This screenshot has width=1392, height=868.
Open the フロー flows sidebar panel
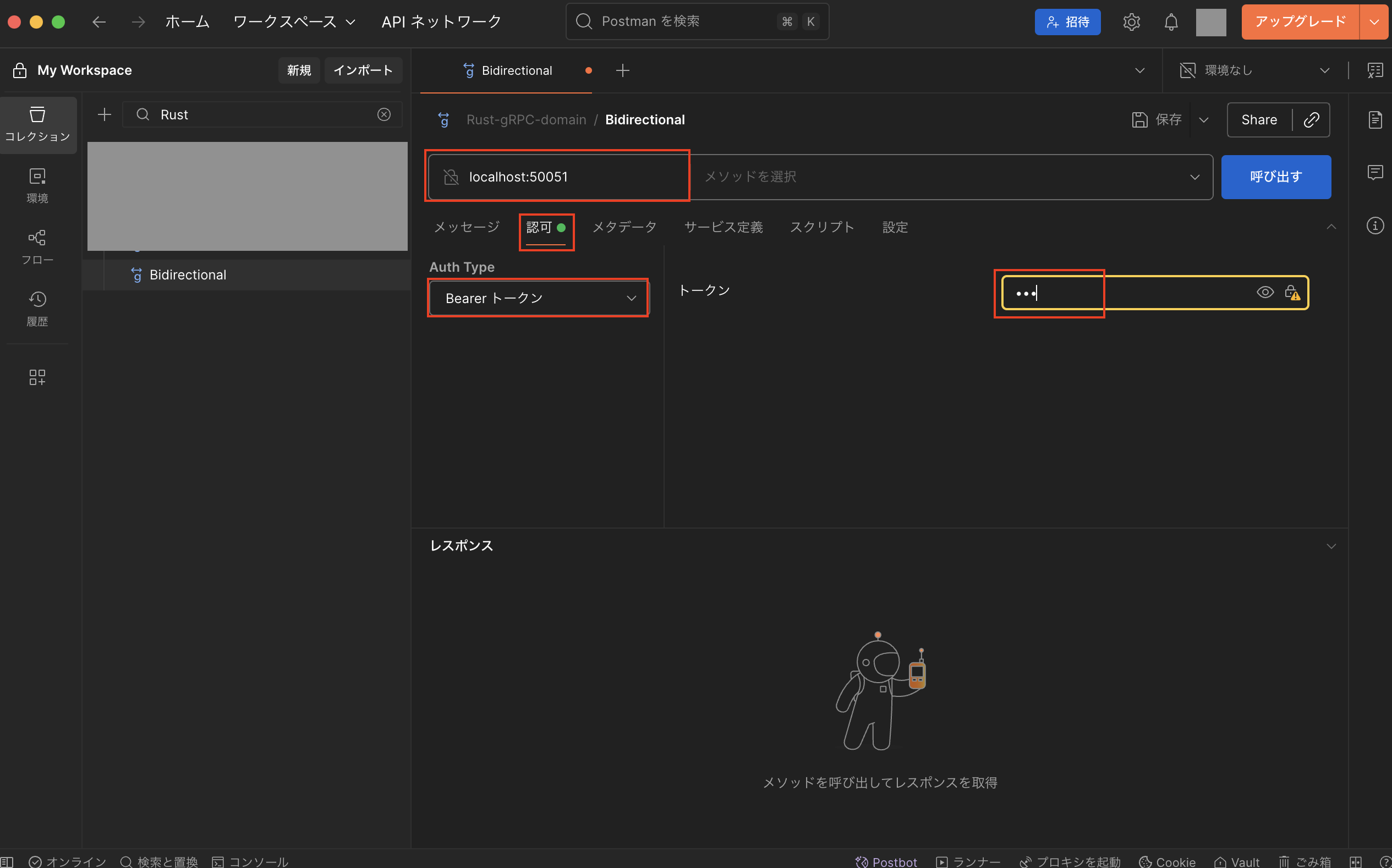click(38, 248)
